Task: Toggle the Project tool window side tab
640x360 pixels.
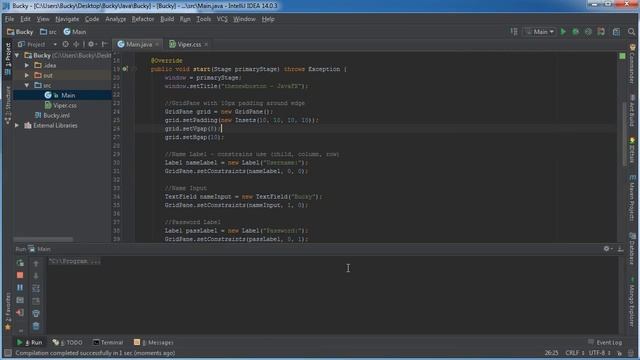Action: coord(8,60)
